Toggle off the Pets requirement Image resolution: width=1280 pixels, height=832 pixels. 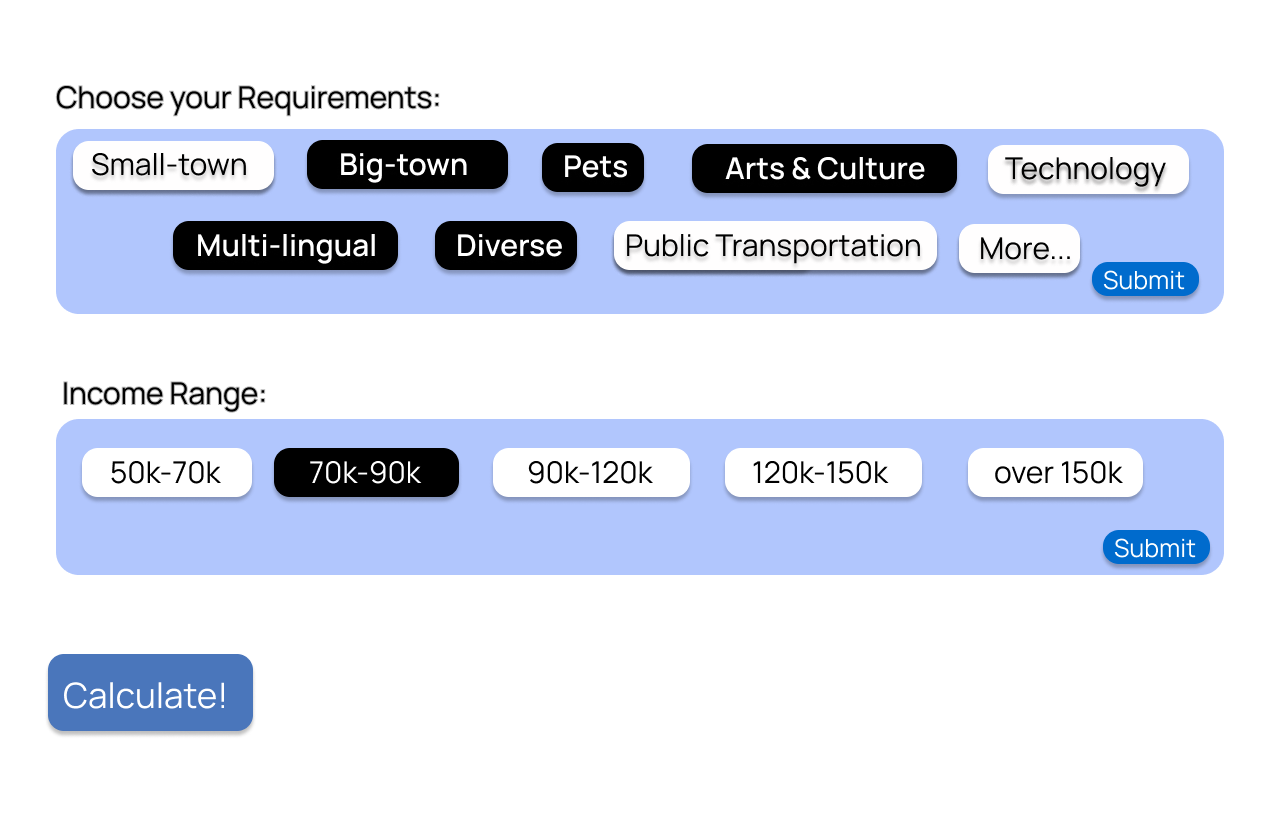click(593, 167)
